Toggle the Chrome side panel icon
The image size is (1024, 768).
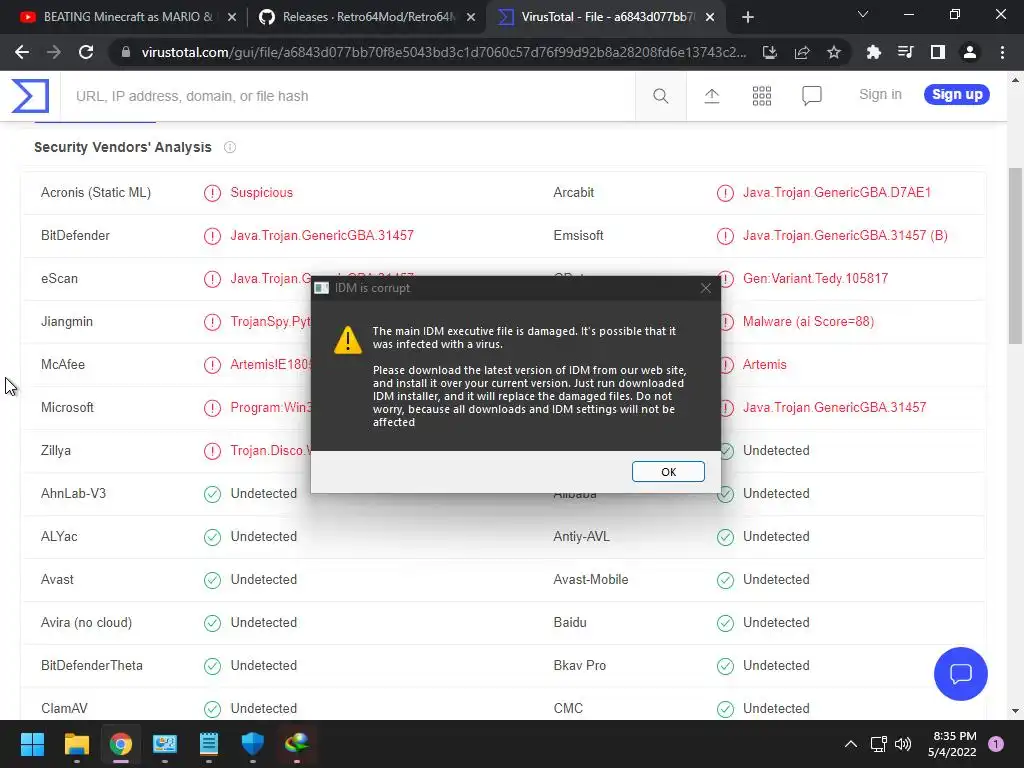(x=938, y=52)
